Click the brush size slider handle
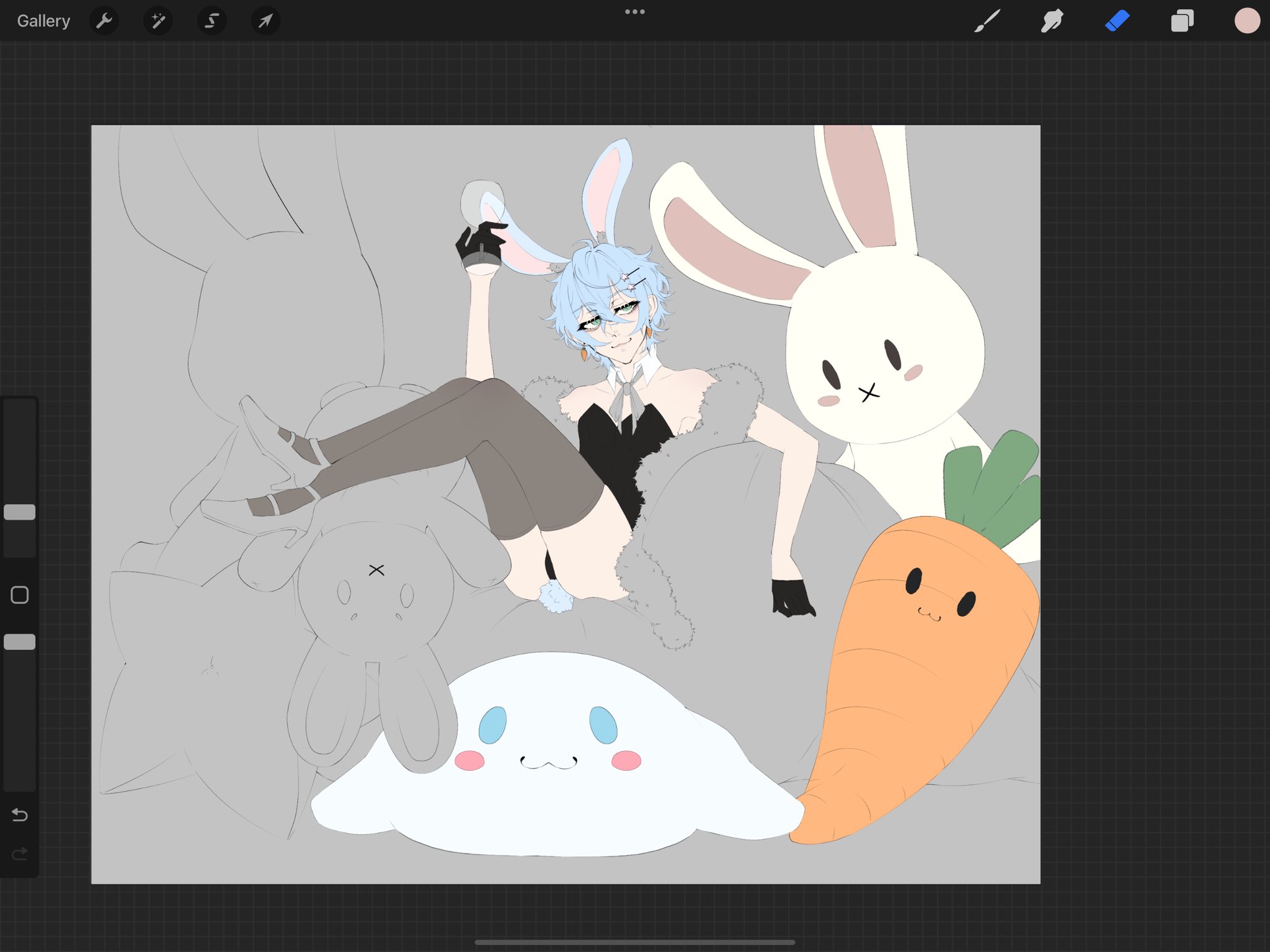Viewport: 1270px width, 952px height. [20, 512]
